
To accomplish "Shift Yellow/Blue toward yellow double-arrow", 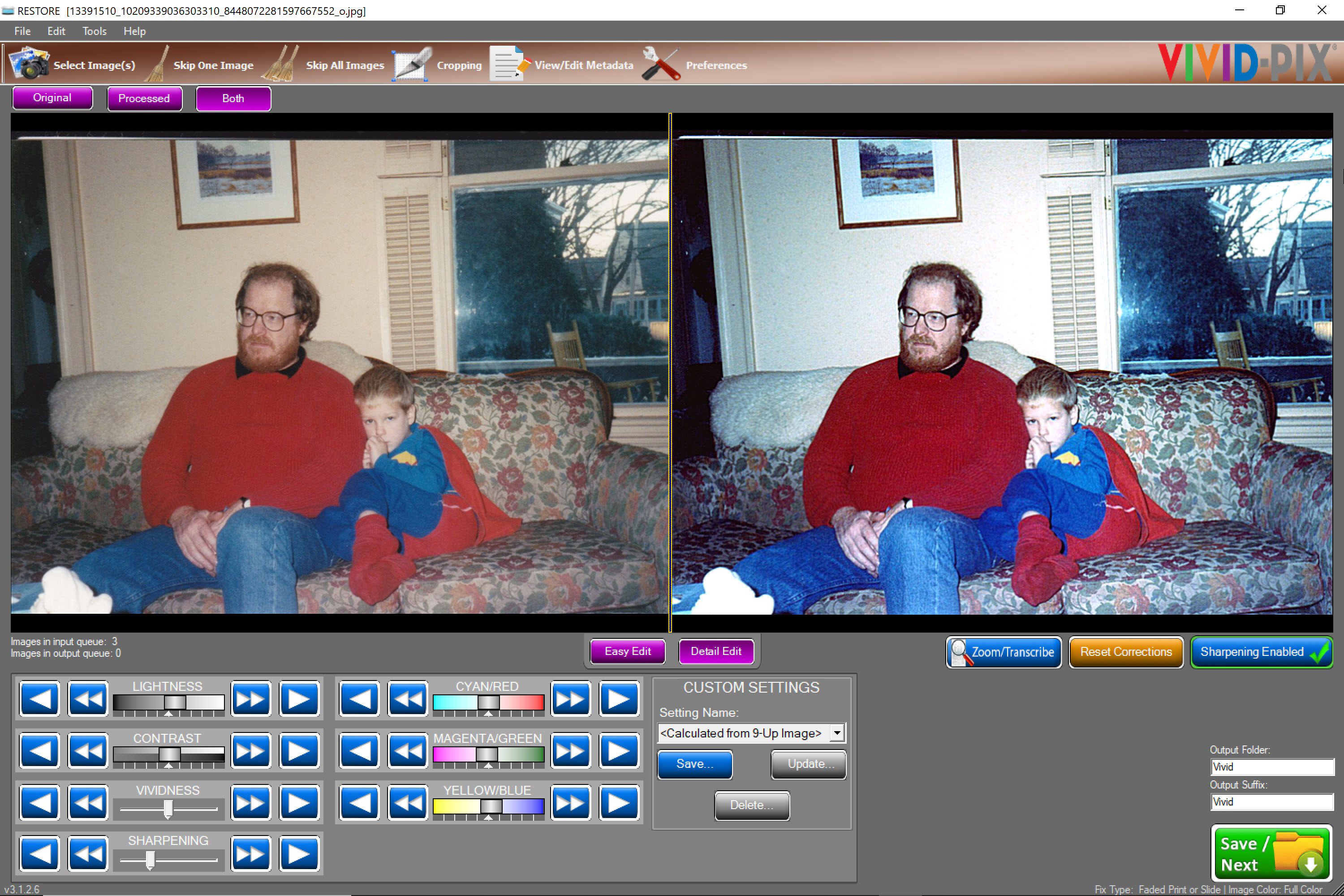I will coord(408,802).
